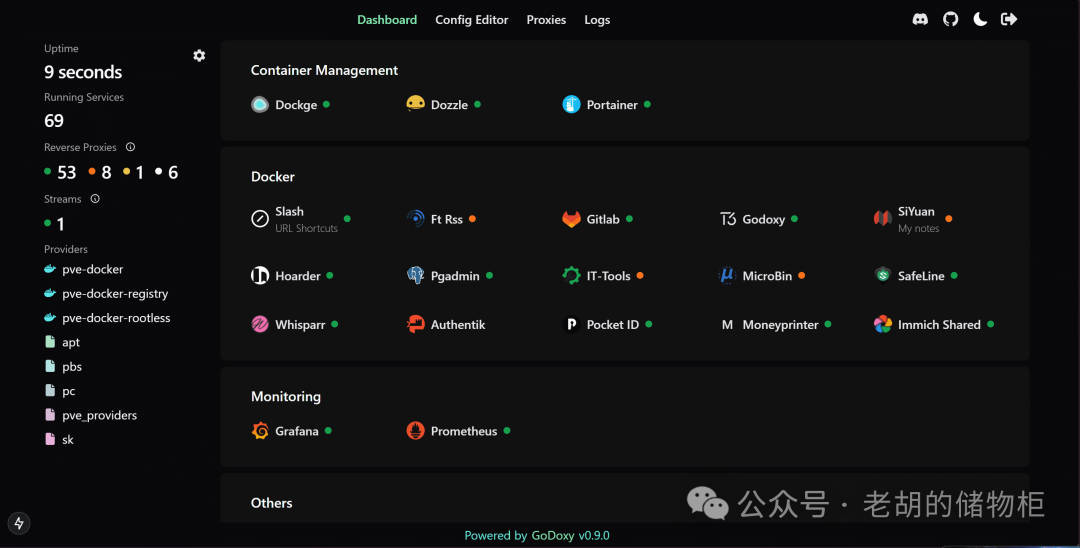Open the Pgadmin elephant icon
Image resolution: width=1080 pixels, height=548 pixels.
(415, 275)
